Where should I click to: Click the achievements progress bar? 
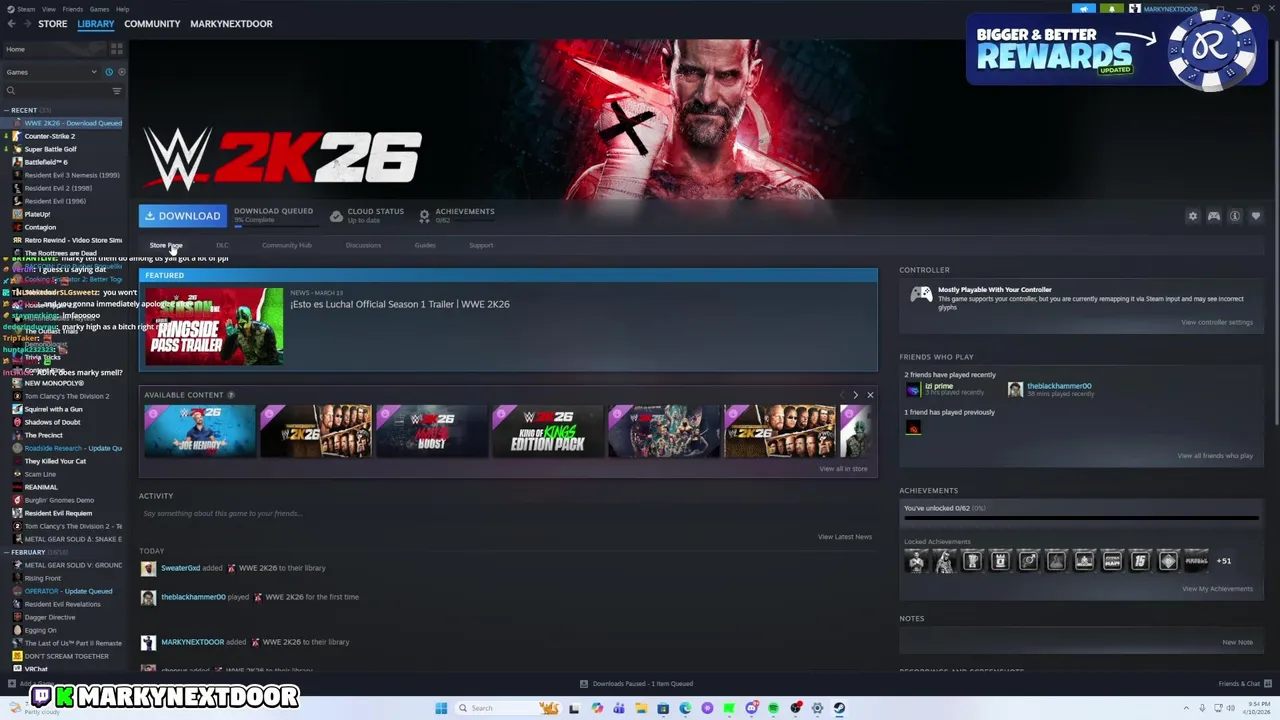pos(1081,519)
